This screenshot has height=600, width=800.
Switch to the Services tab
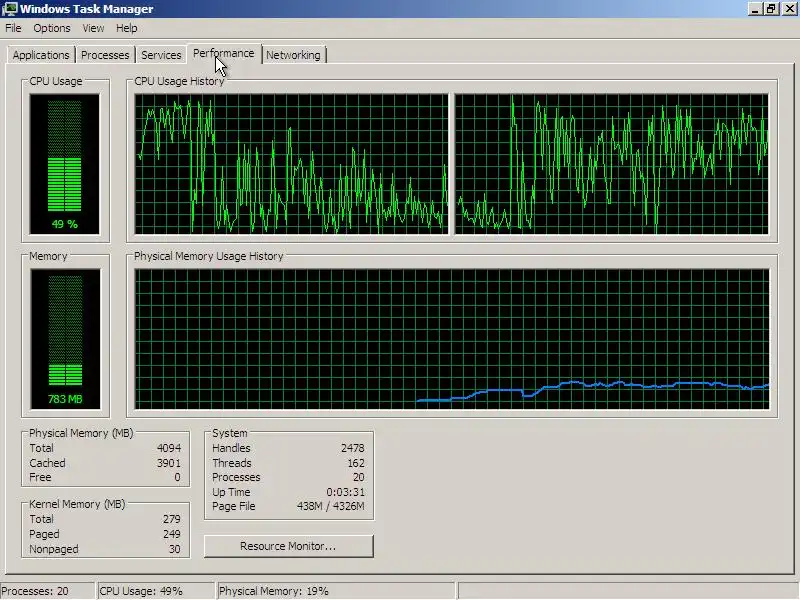click(161, 55)
